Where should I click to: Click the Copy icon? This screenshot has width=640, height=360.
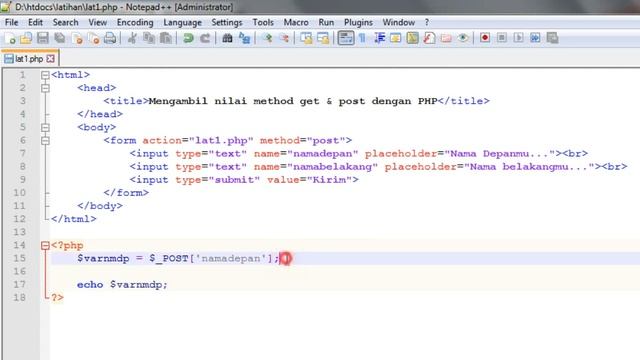(x=149, y=38)
